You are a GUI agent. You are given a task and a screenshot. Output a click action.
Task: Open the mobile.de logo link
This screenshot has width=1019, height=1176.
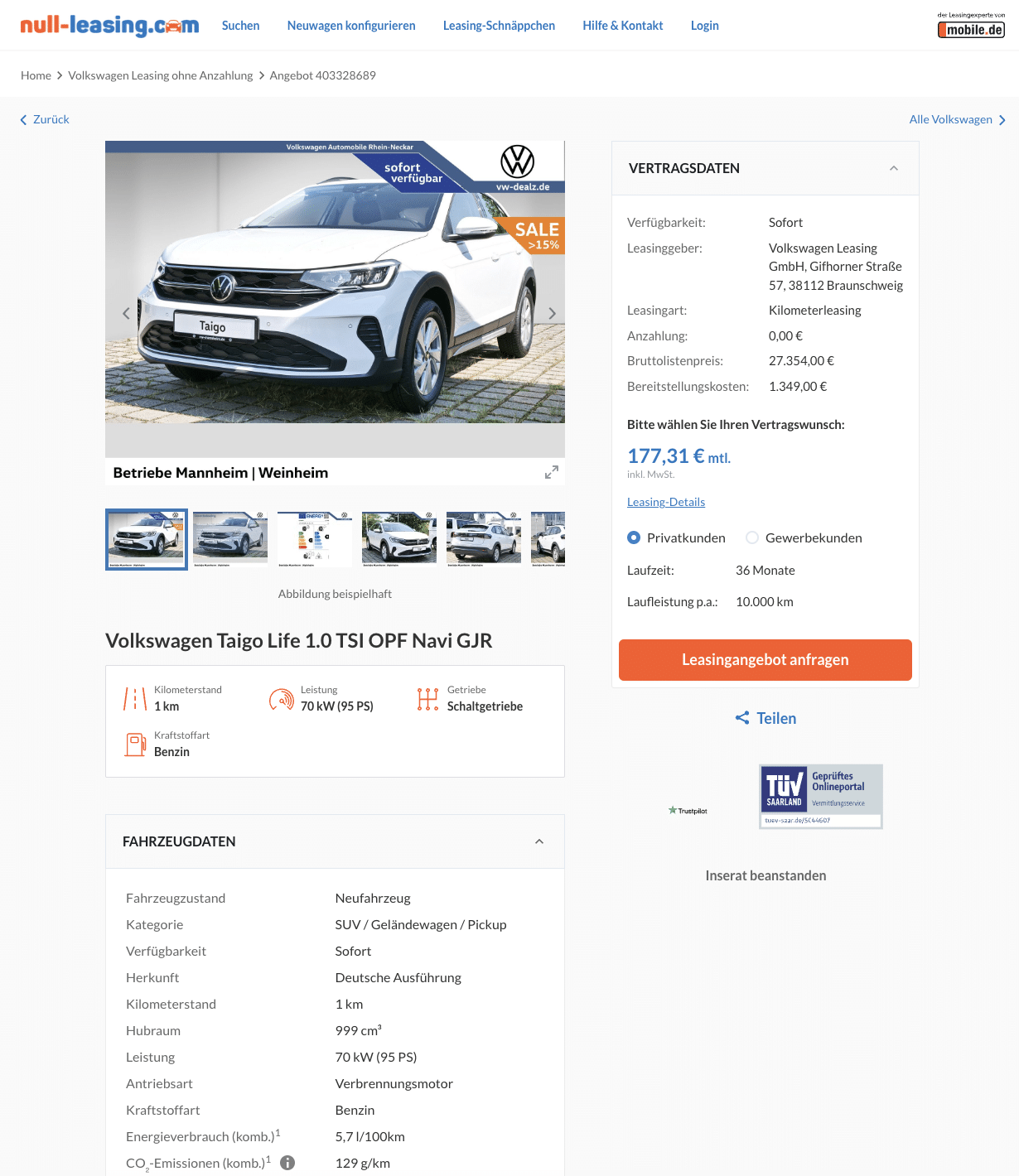pos(971,26)
